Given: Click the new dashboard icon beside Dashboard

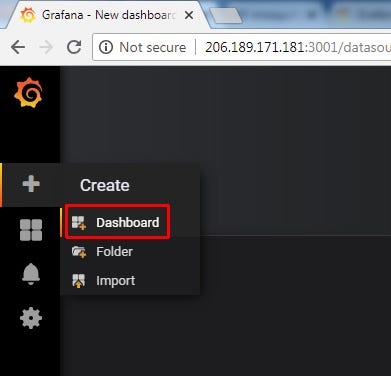Looking at the screenshot, I should (x=79, y=223).
